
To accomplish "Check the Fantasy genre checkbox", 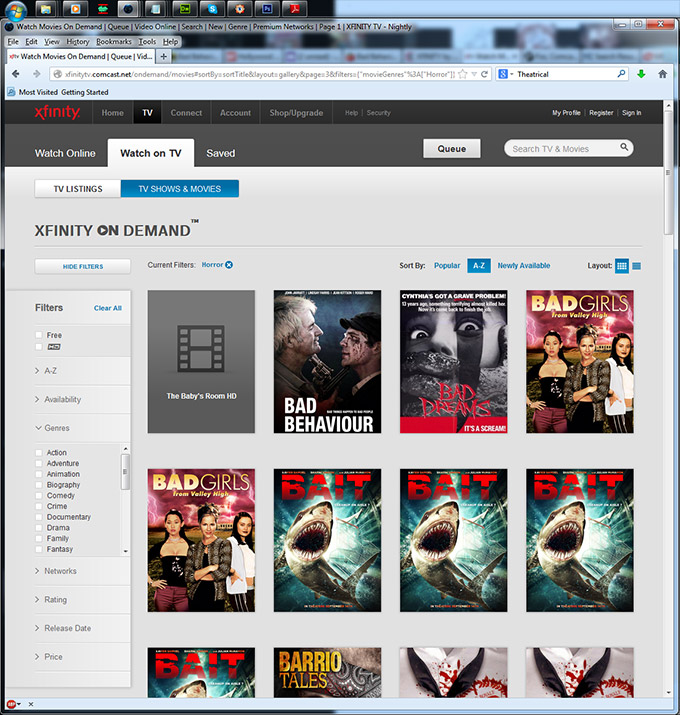I will click(x=39, y=549).
